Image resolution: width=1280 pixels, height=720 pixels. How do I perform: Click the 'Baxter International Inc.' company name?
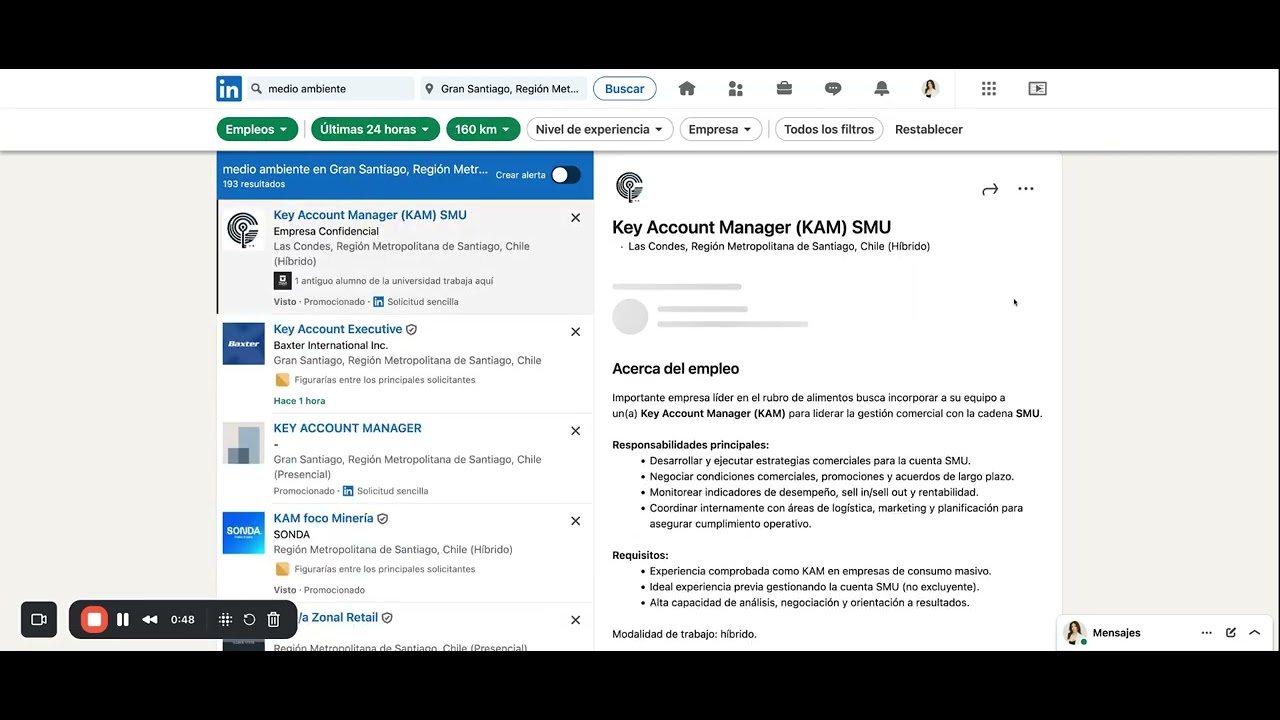click(x=331, y=345)
